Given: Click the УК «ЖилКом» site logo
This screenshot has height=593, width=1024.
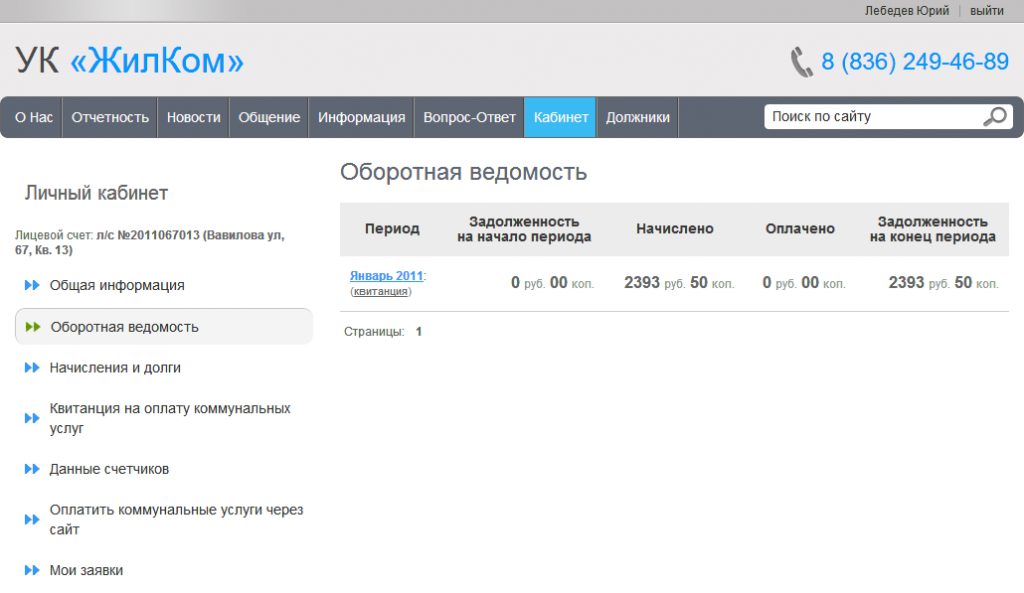Looking at the screenshot, I should click(129, 62).
